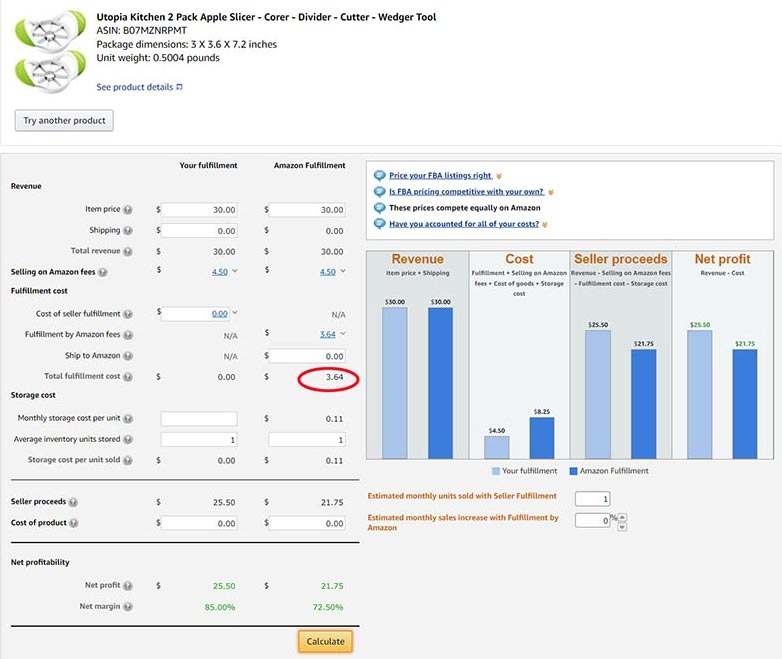This screenshot has width=782, height=659.
Task: Click the light blue Your fulfillment legend swatch
Action: coord(496,471)
